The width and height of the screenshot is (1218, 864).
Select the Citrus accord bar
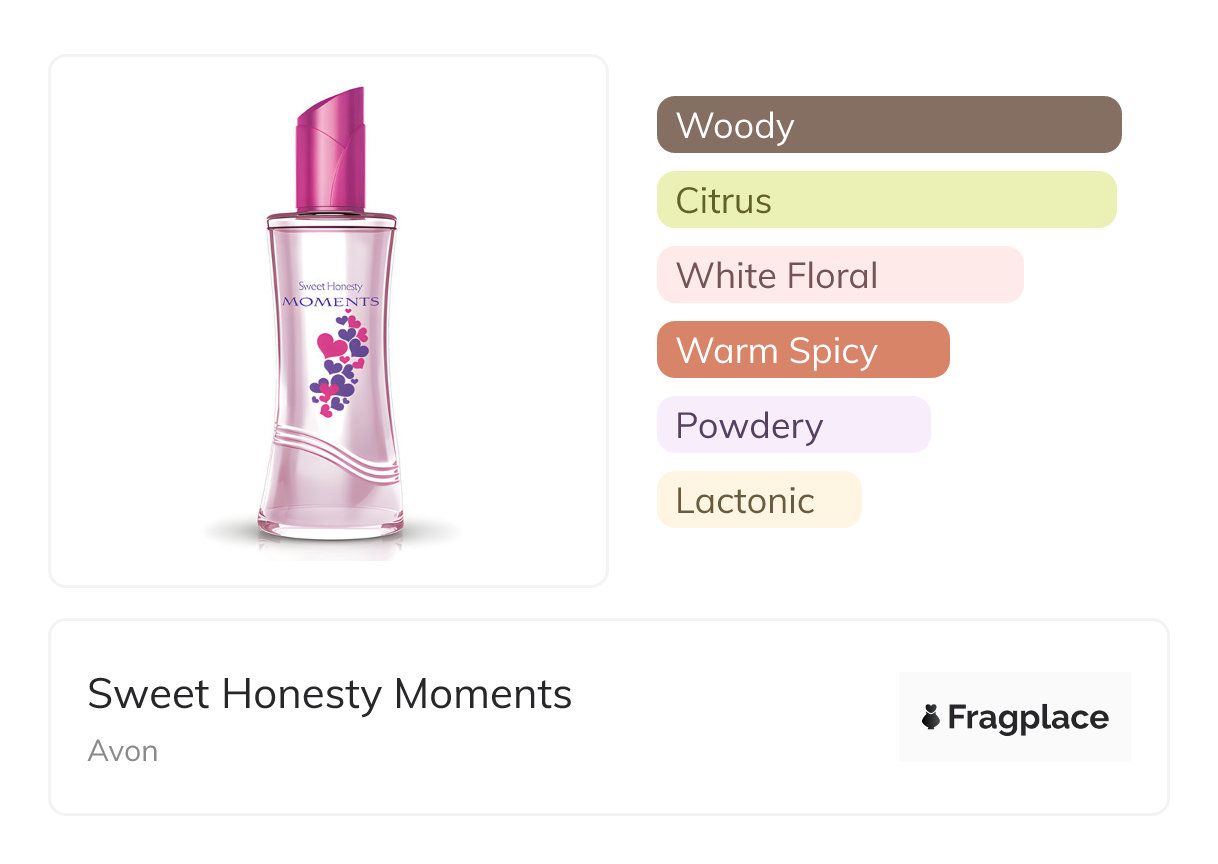[x=885, y=200]
